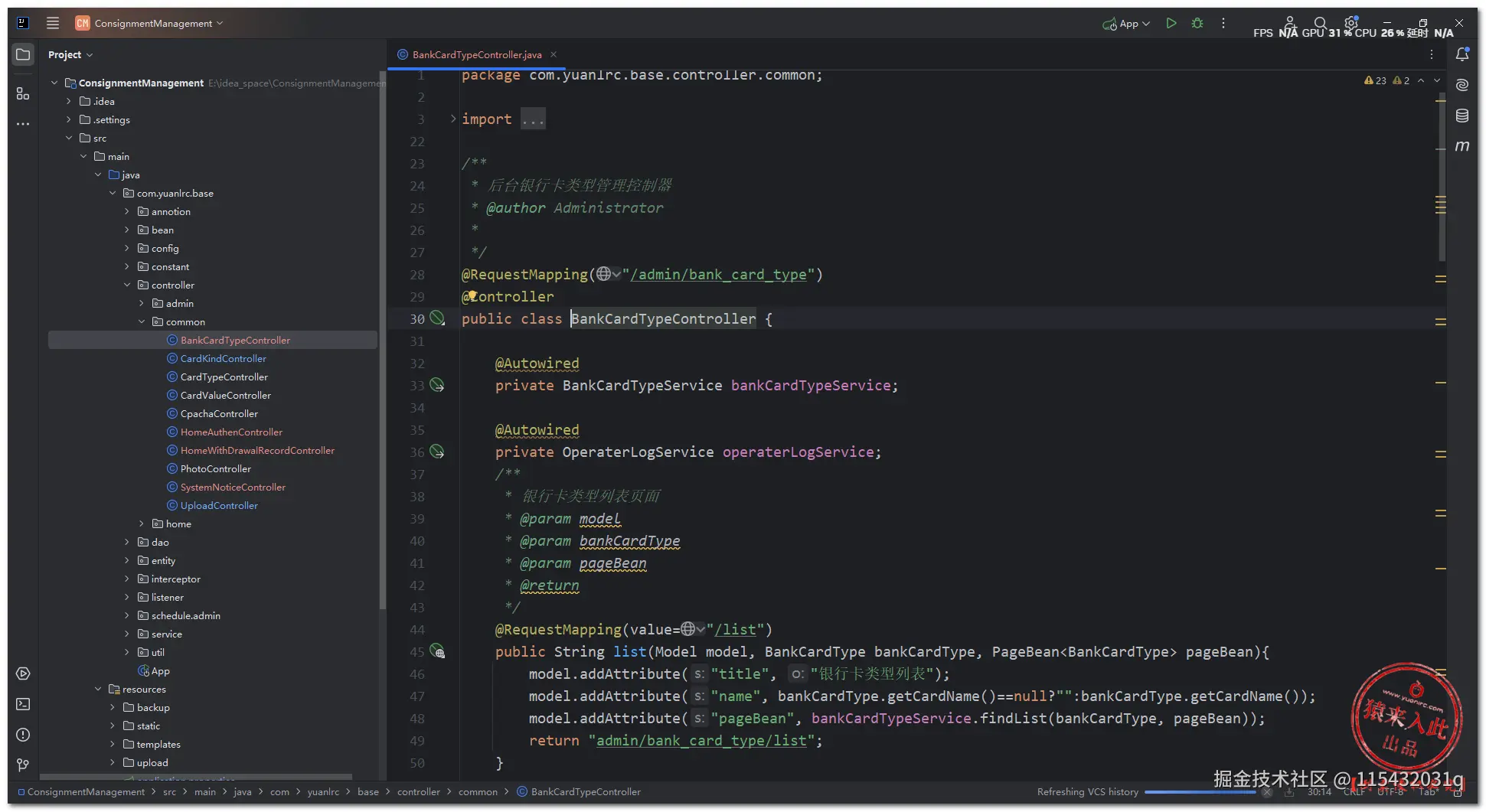This screenshot has width=1486, height=812.
Task: Debug the App configuration
Action: (1197, 23)
